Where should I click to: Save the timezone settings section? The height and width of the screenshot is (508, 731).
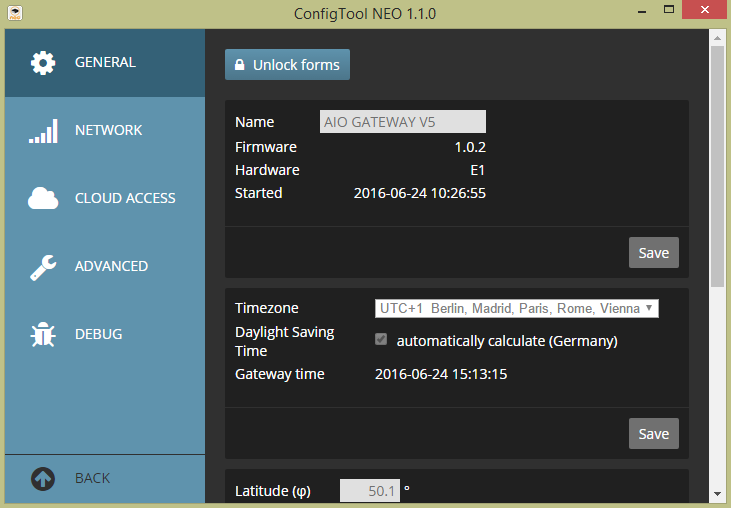tap(653, 434)
